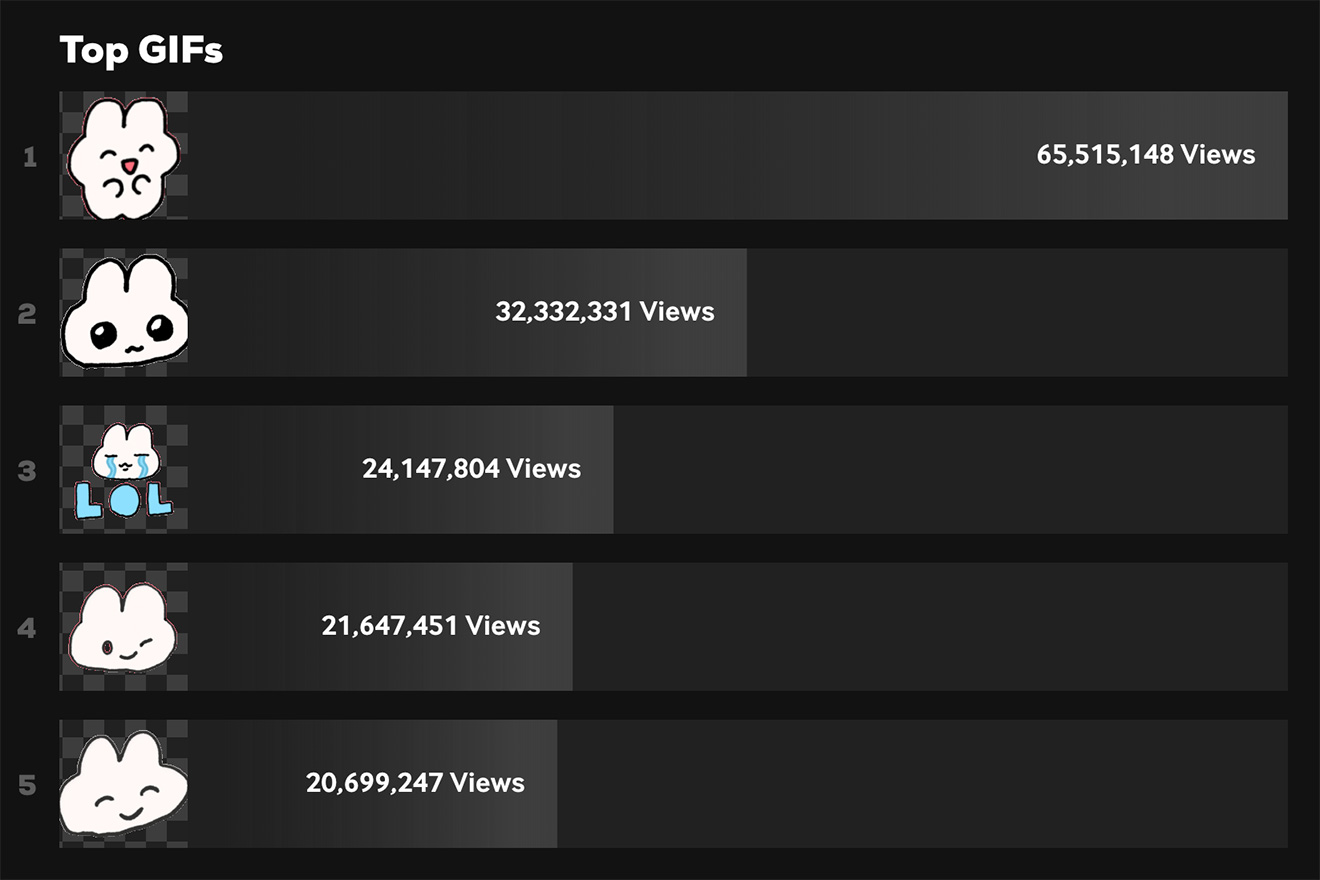The width and height of the screenshot is (1320, 880).
Task: Select rank number 3
Action: 28,471
